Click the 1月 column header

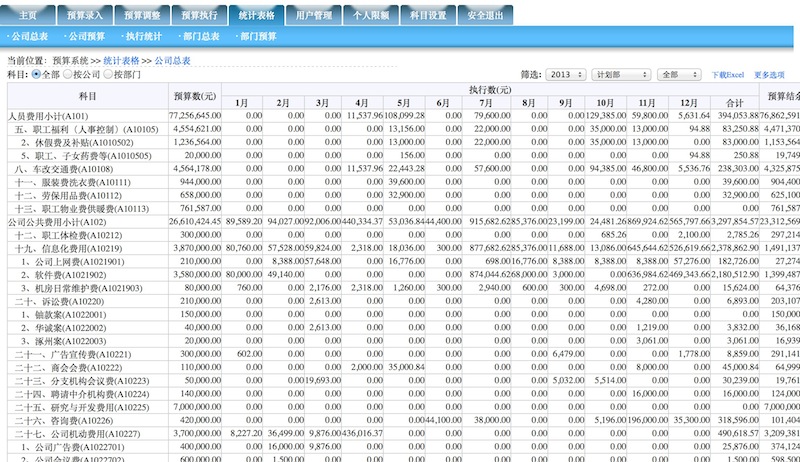tap(242, 103)
